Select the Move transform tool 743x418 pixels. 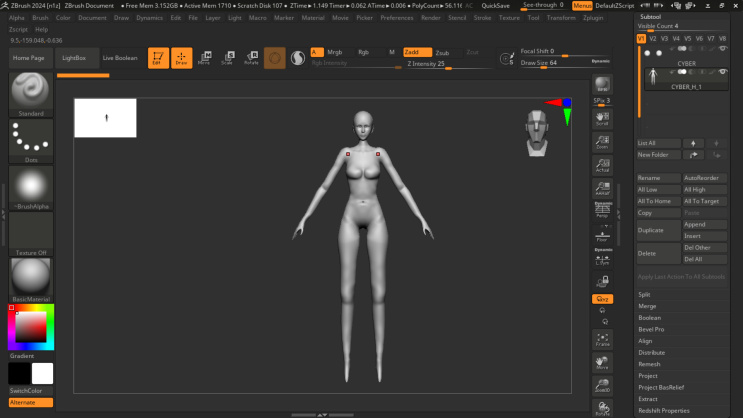204,58
